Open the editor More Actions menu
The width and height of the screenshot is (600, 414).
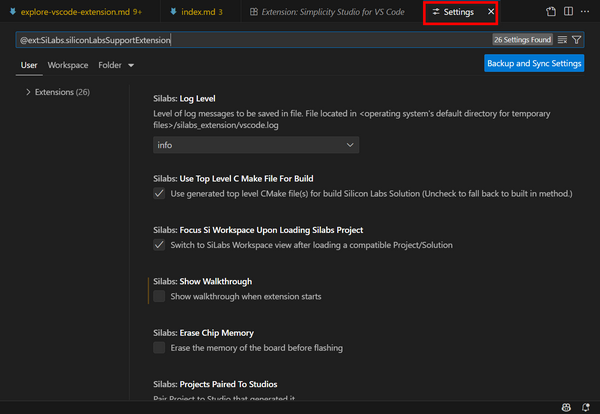coord(585,11)
